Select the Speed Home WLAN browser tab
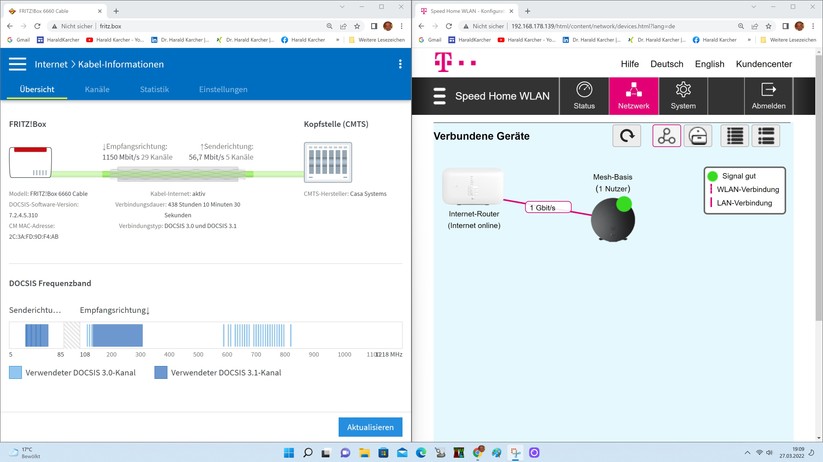The image size is (823, 462). 465,10
